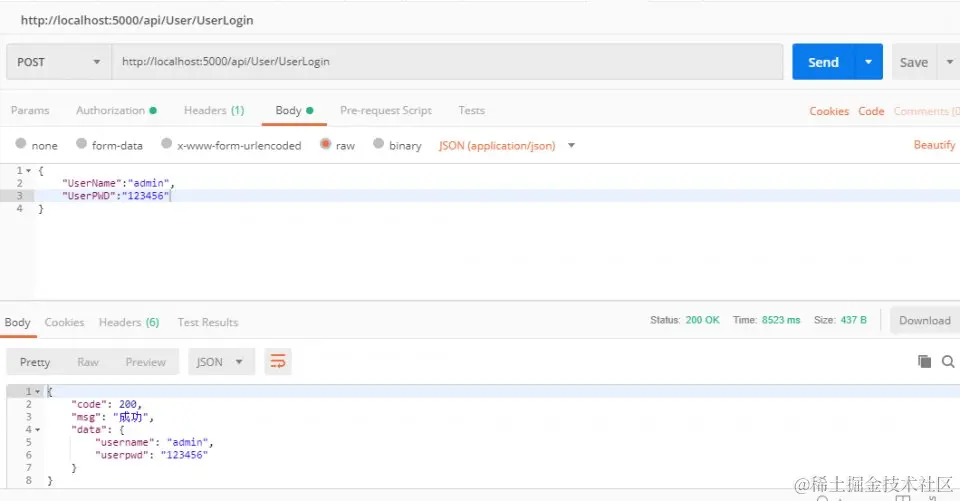Click the Save button
The height and width of the screenshot is (501, 960).
(913, 62)
